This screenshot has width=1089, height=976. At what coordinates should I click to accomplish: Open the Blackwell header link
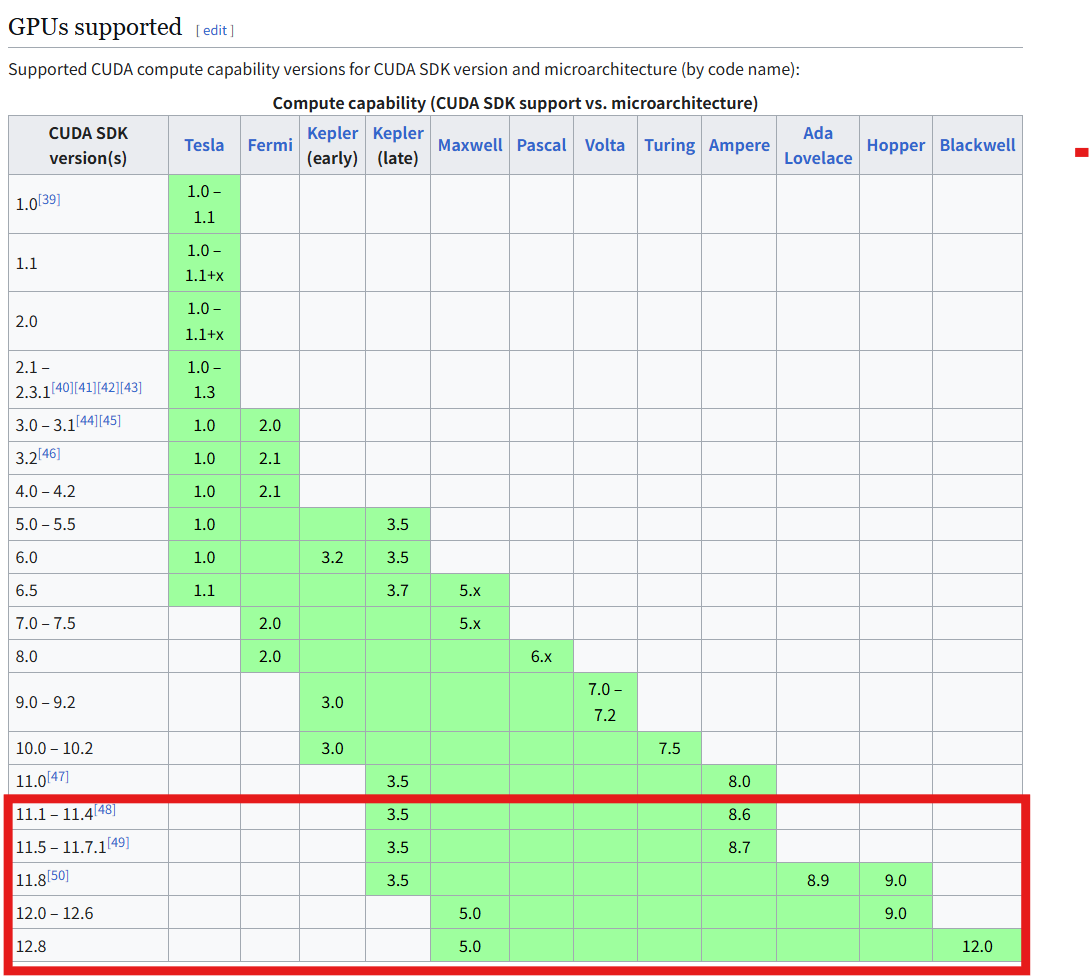click(978, 145)
